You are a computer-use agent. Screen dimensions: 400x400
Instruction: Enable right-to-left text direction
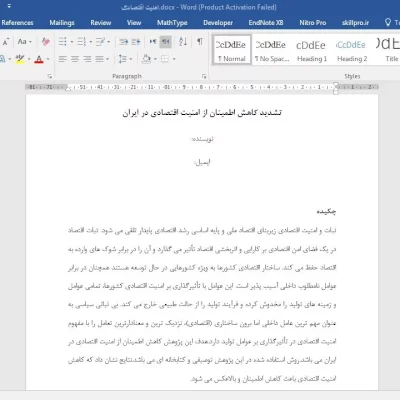coord(166,42)
